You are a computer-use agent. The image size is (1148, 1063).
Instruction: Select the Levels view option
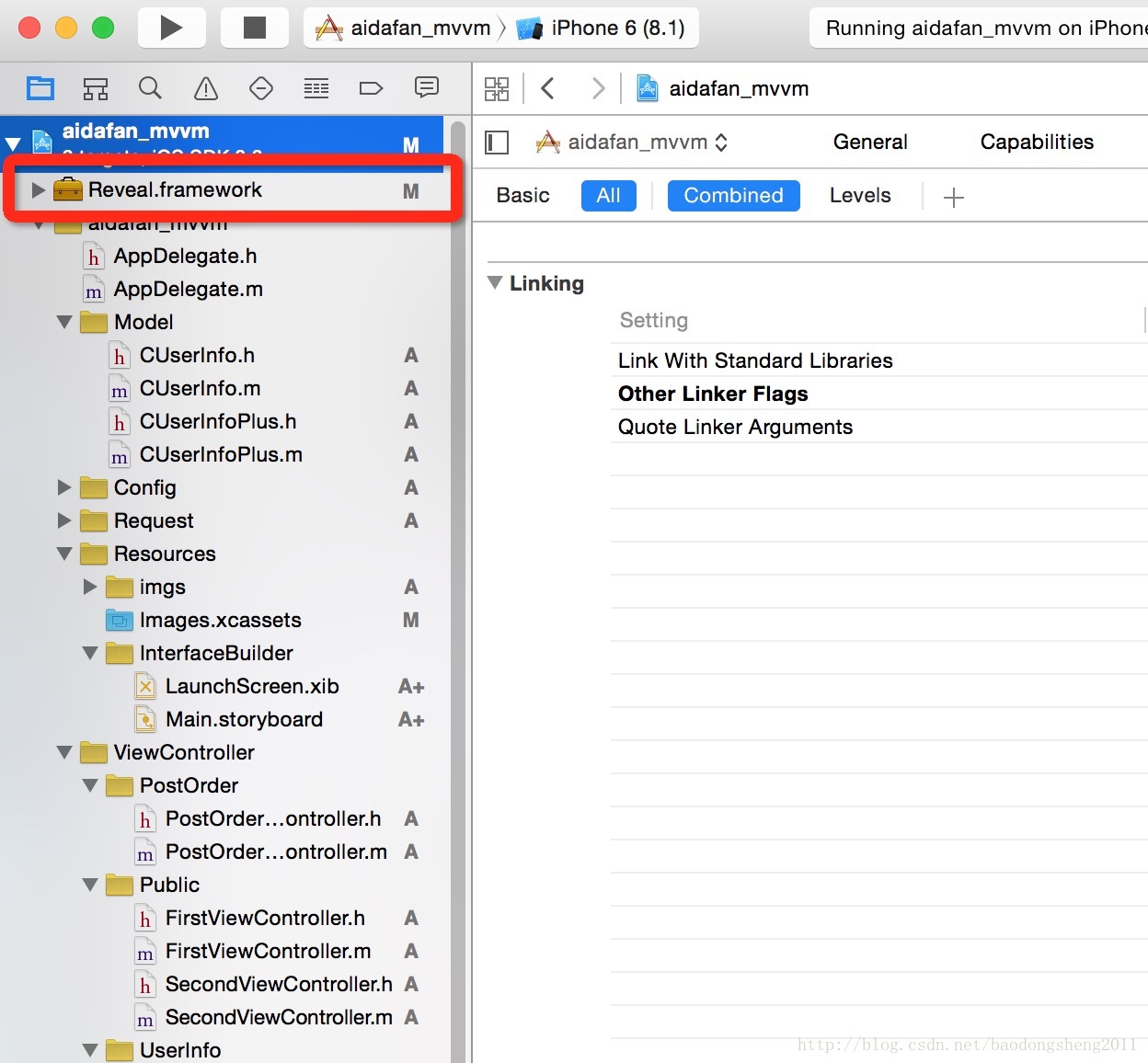860,196
